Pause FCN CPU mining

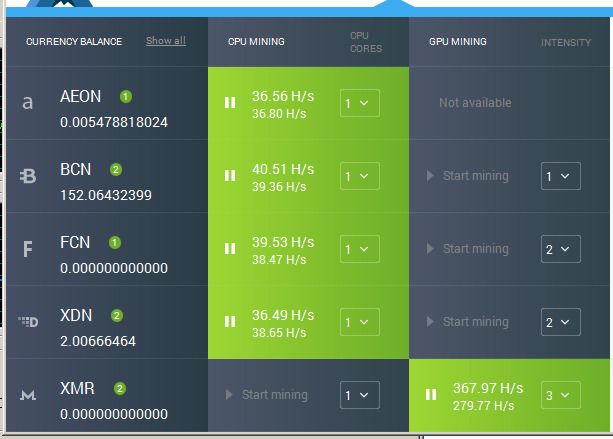coord(230,249)
